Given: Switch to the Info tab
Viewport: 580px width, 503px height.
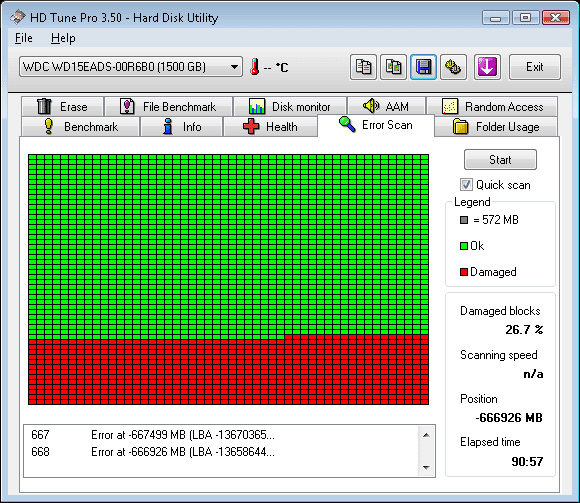Looking at the screenshot, I should pyautogui.click(x=182, y=127).
